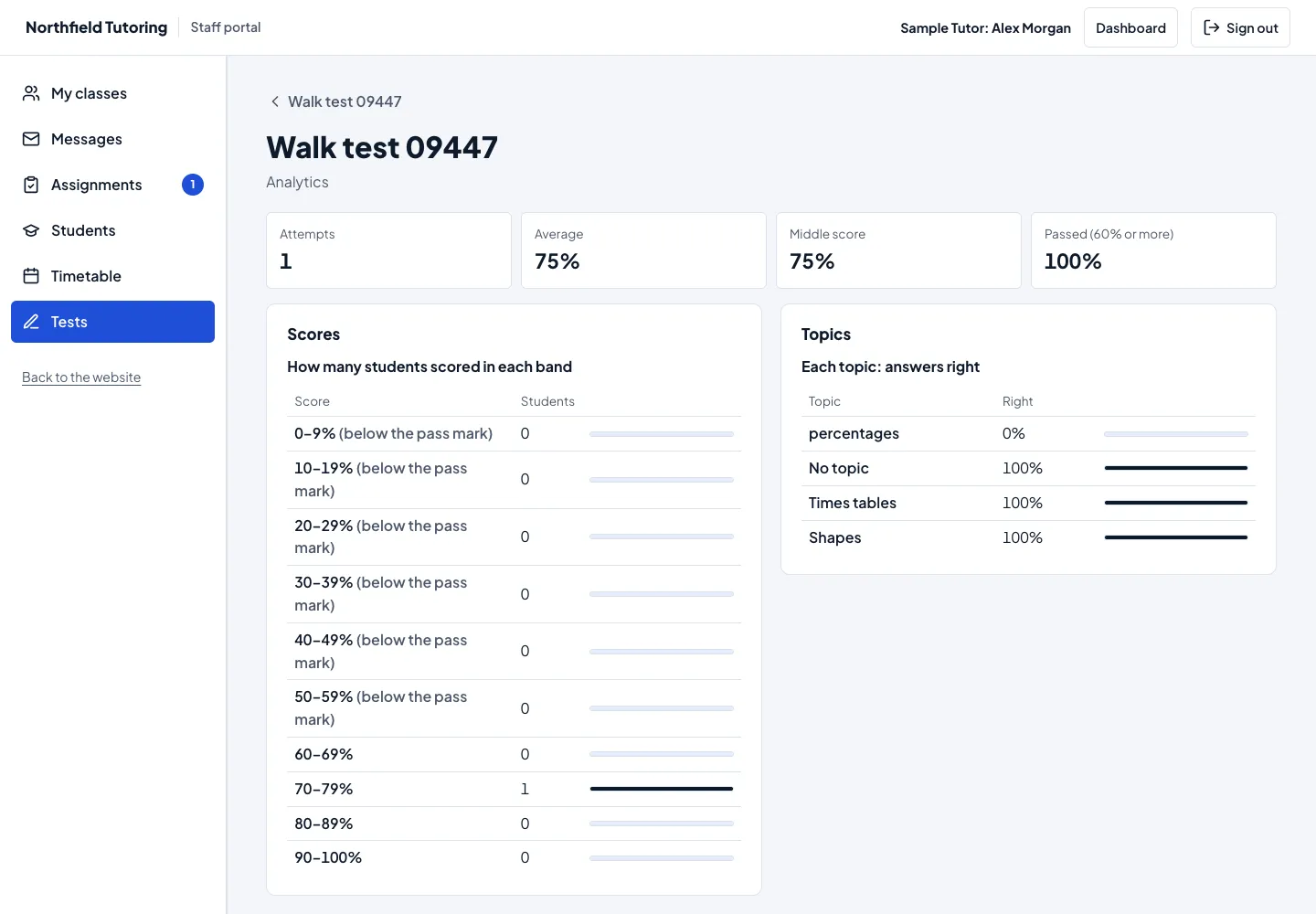Screen dimensions: 1316x914
Task: Open Assignments in sidebar
Action: 112,185
